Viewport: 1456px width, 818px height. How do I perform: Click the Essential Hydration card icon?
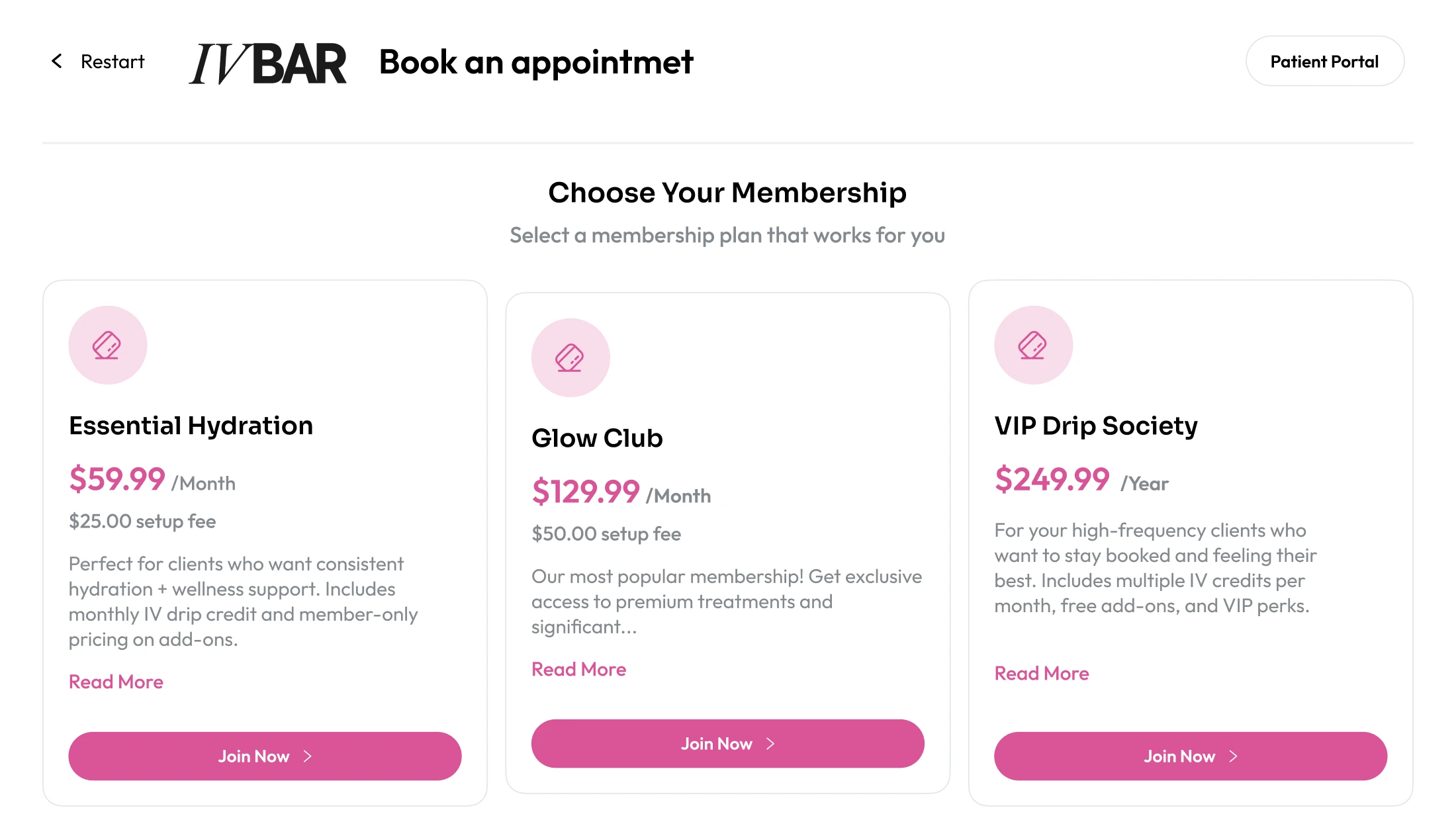[x=107, y=345]
